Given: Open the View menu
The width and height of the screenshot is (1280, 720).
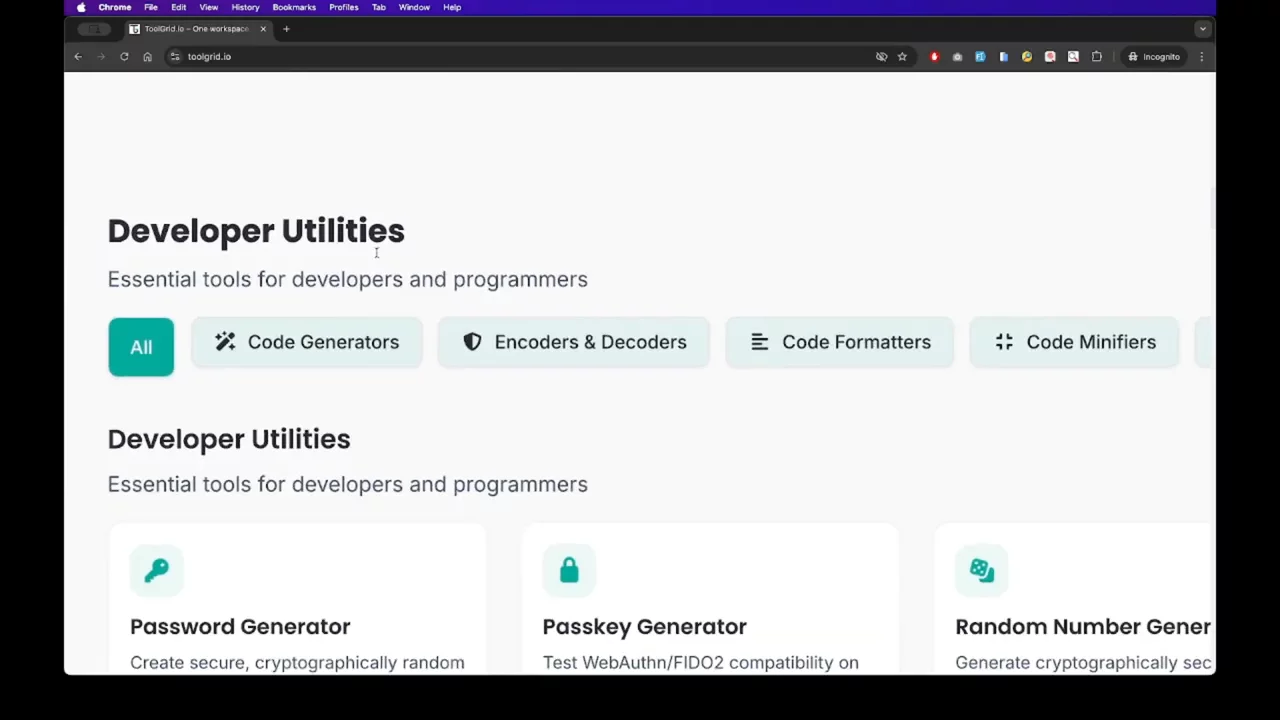Looking at the screenshot, I should click(x=209, y=7).
